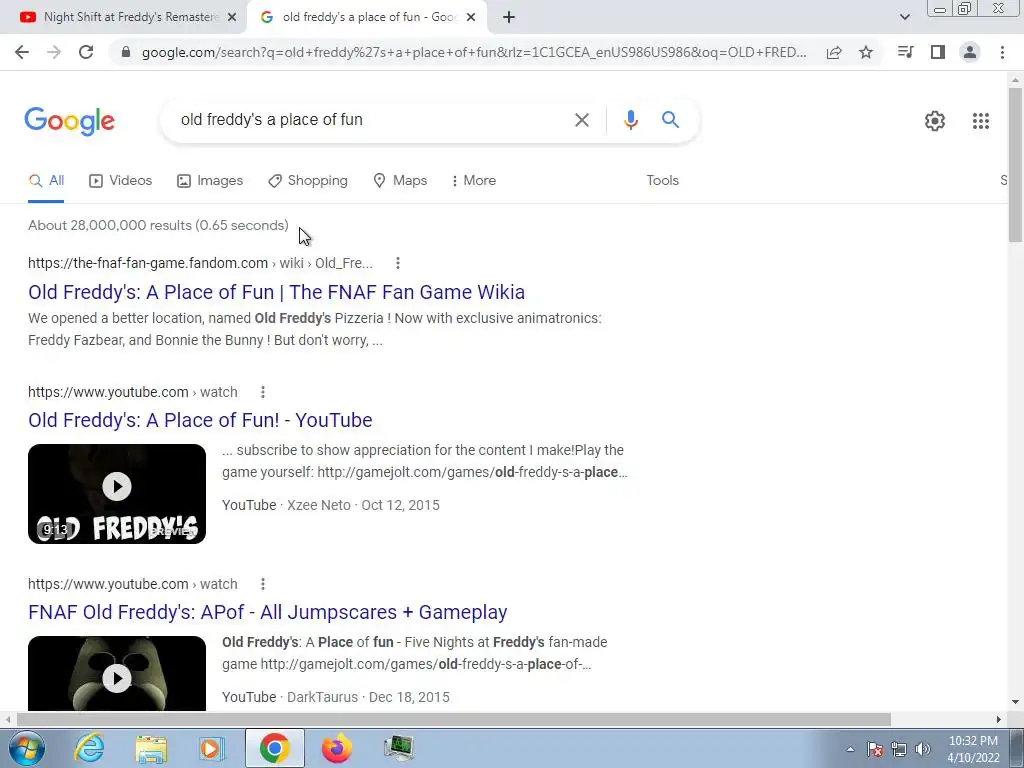The height and width of the screenshot is (768, 1024).
Task: Click the volume speaker tray icon
Action: point(923,749)
